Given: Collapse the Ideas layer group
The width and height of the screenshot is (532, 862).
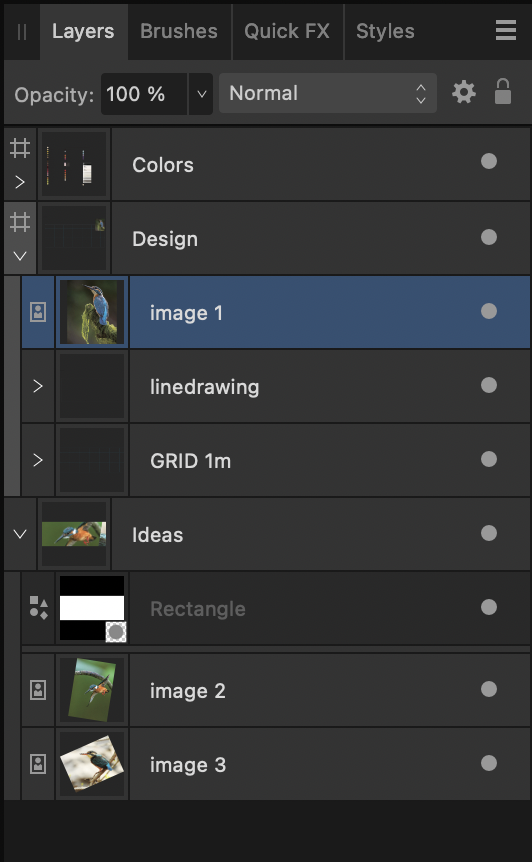Looking at the screenshot, I should coord(20,534).
